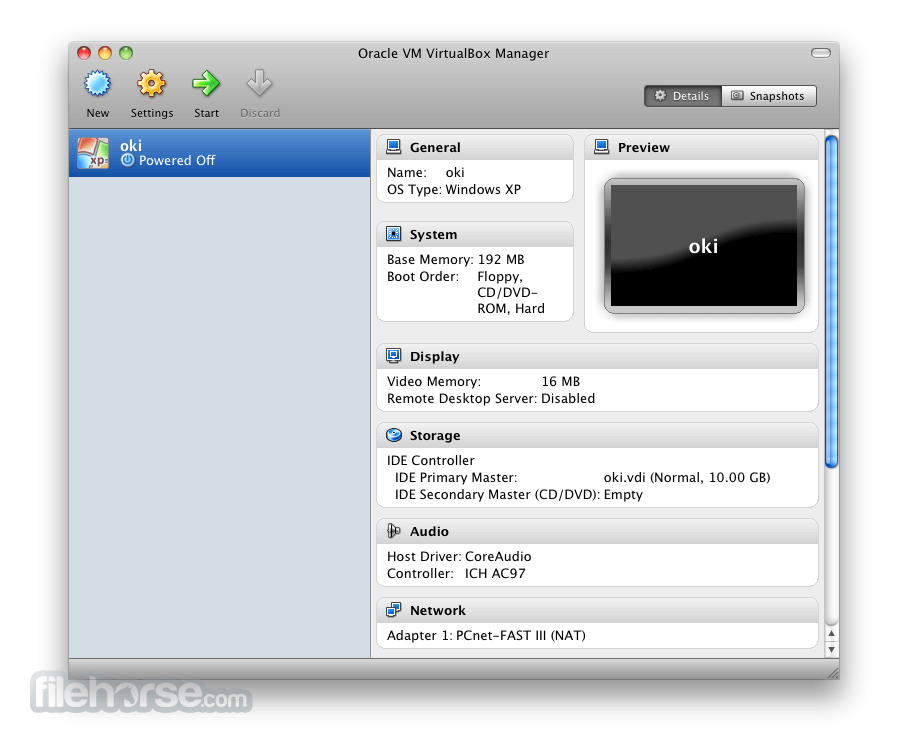Click the Storage section disk icon
This screenshot has width=907, height=743.
tap(394, 435)
